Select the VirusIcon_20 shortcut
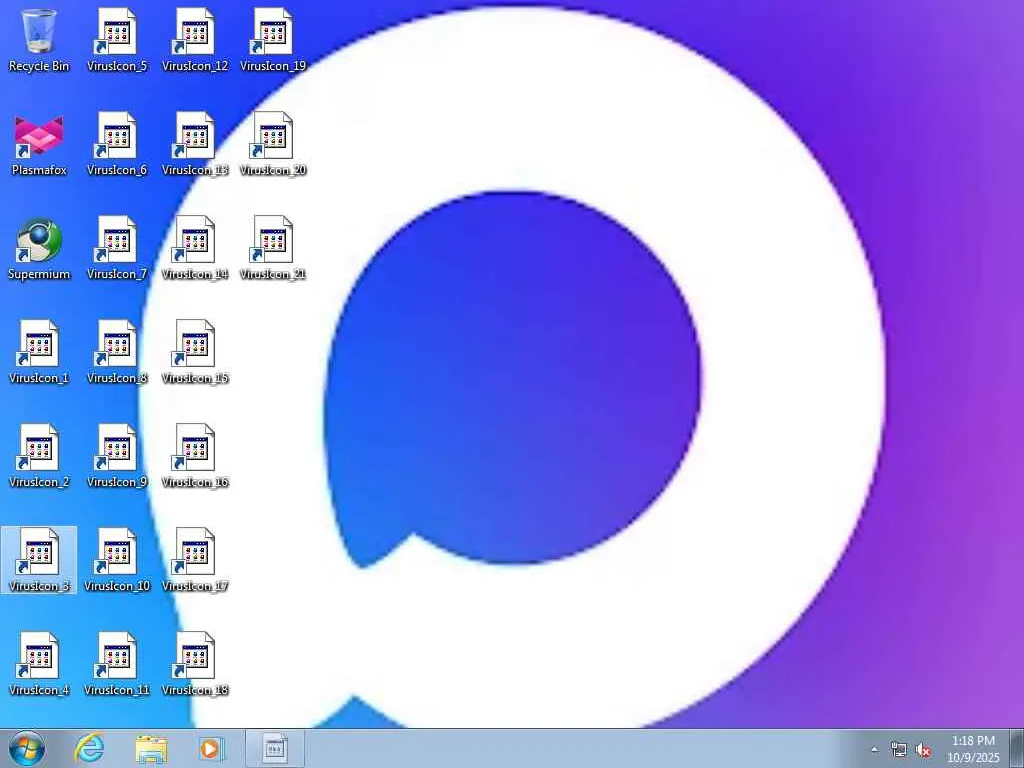 pyautogui.click(x=273, y=145)
